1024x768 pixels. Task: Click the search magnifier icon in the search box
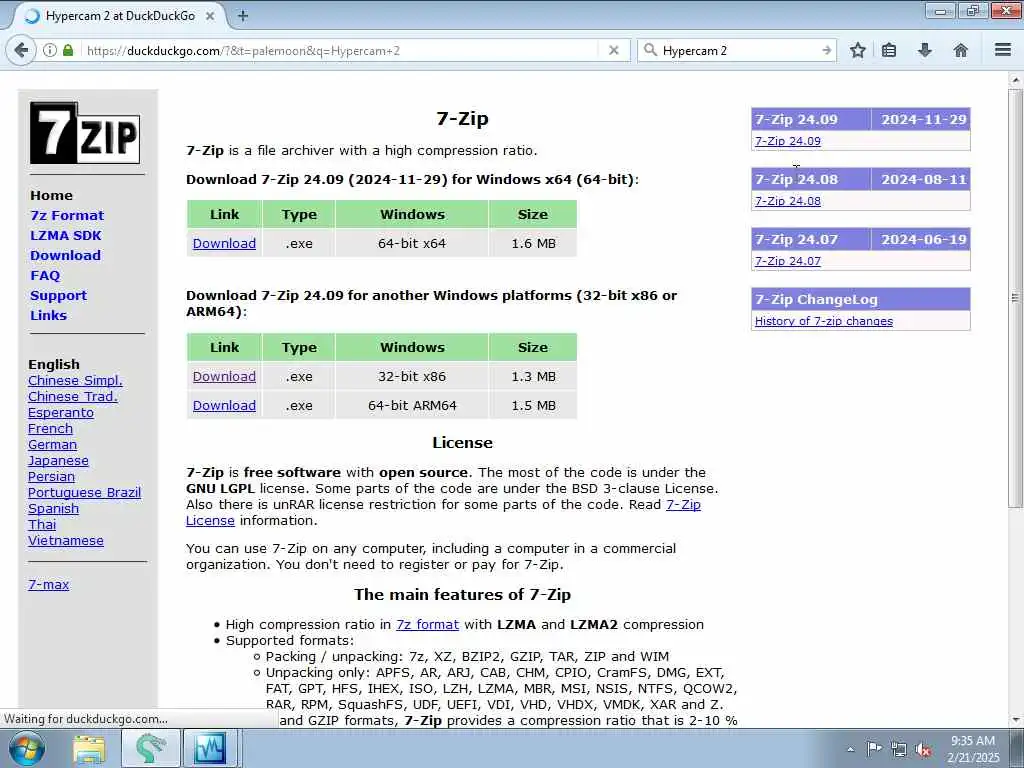(650, 50)
